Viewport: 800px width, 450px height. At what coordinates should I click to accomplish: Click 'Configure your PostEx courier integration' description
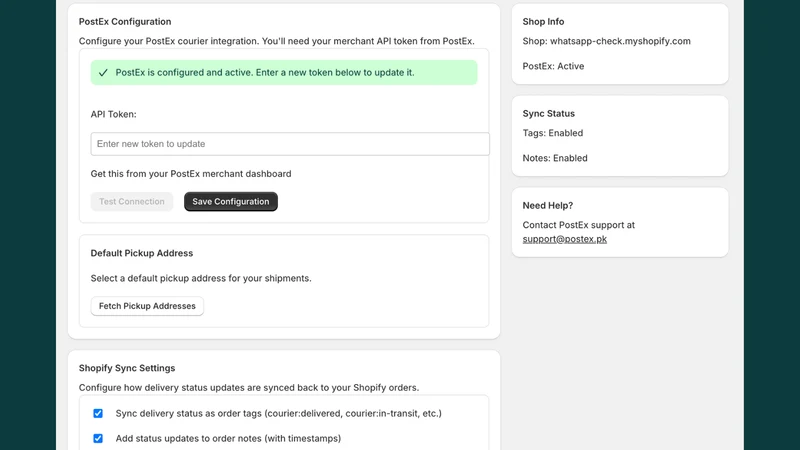(x=277, y=41)
